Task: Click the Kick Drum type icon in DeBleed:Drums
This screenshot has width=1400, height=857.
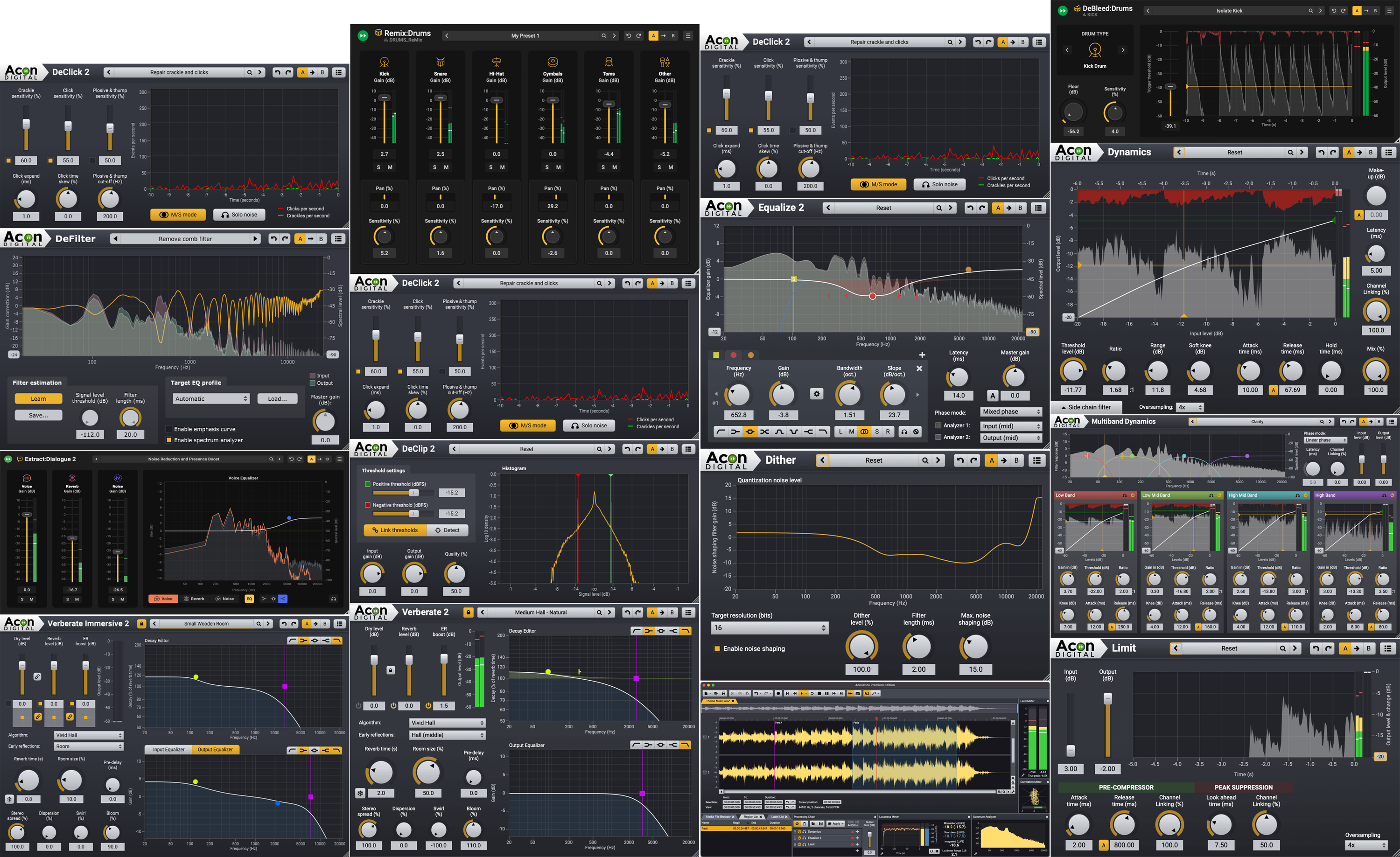Action: point(1095,50)
